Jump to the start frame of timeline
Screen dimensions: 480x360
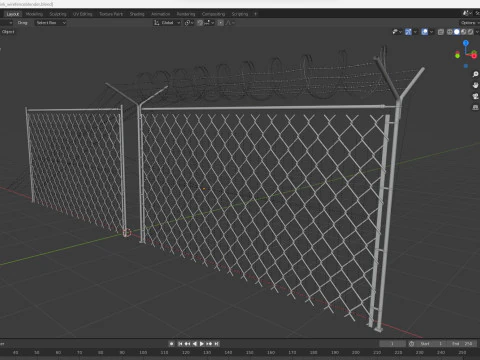180,344
